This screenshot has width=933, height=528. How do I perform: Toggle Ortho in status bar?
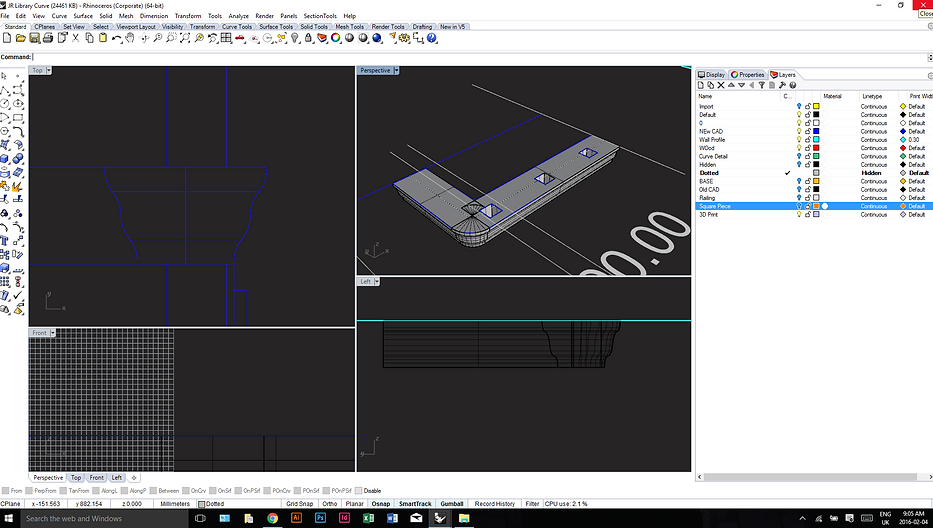[x=330, y=504]
